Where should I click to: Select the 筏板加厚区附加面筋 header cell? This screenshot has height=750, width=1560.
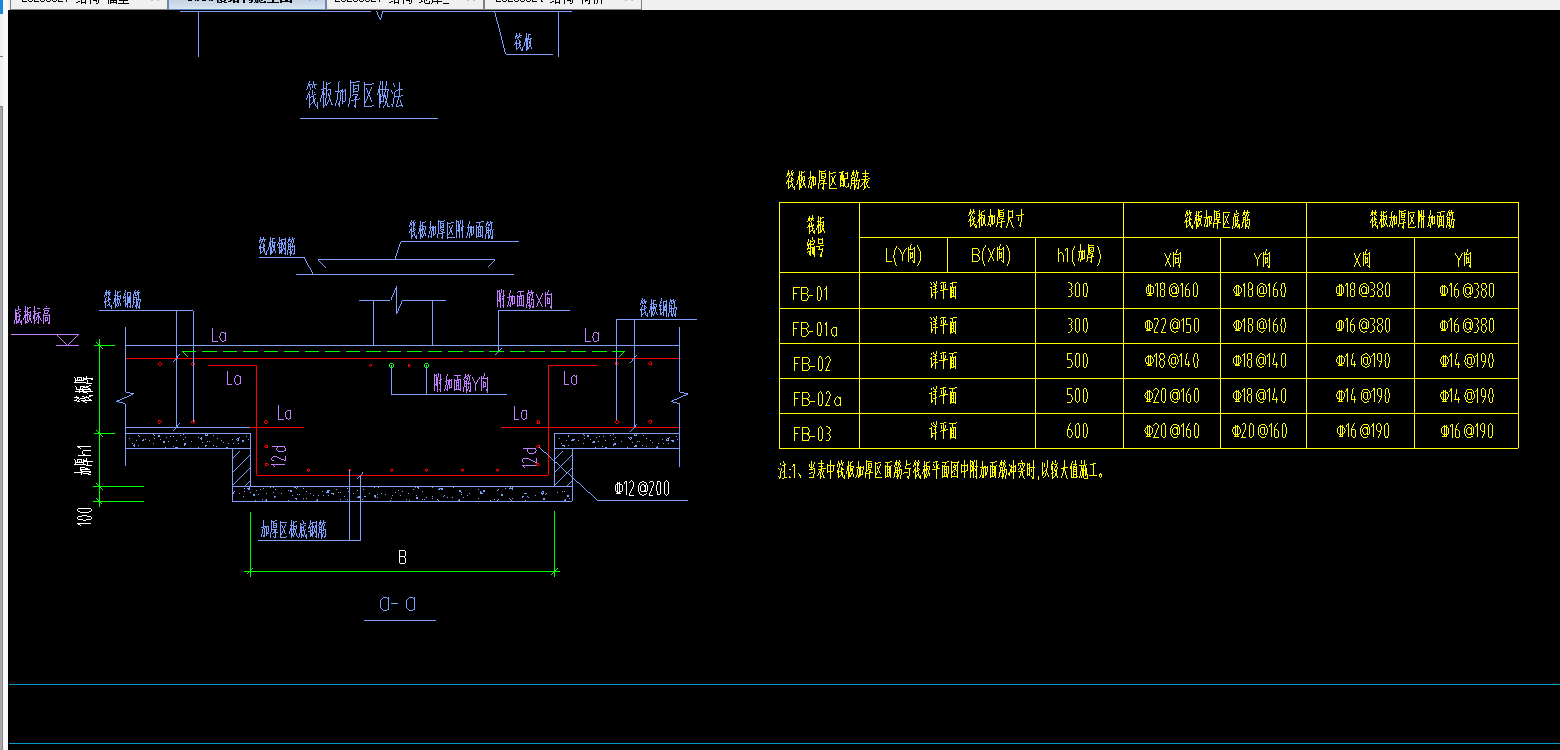pos(1413,219)
